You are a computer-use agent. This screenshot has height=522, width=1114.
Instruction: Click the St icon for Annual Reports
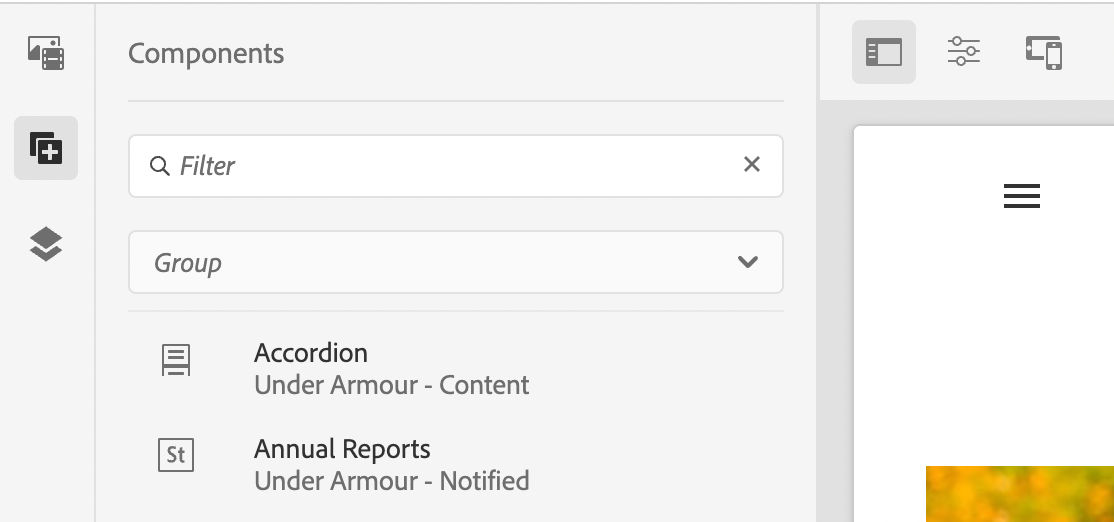[176, 455]
